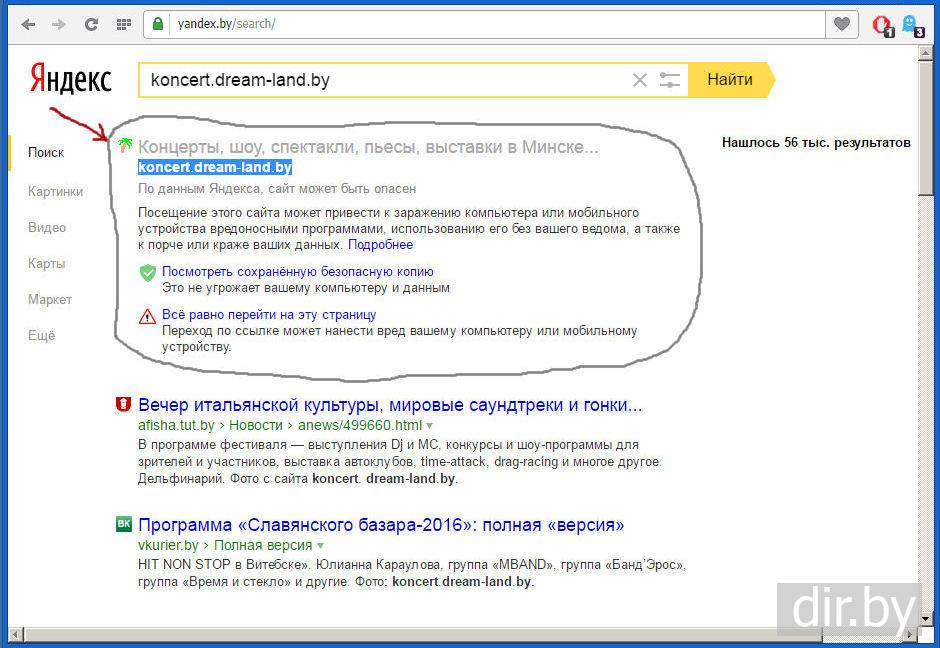Open the saved safe copy link
Screen dimensions: 940x648
[297, 271]
